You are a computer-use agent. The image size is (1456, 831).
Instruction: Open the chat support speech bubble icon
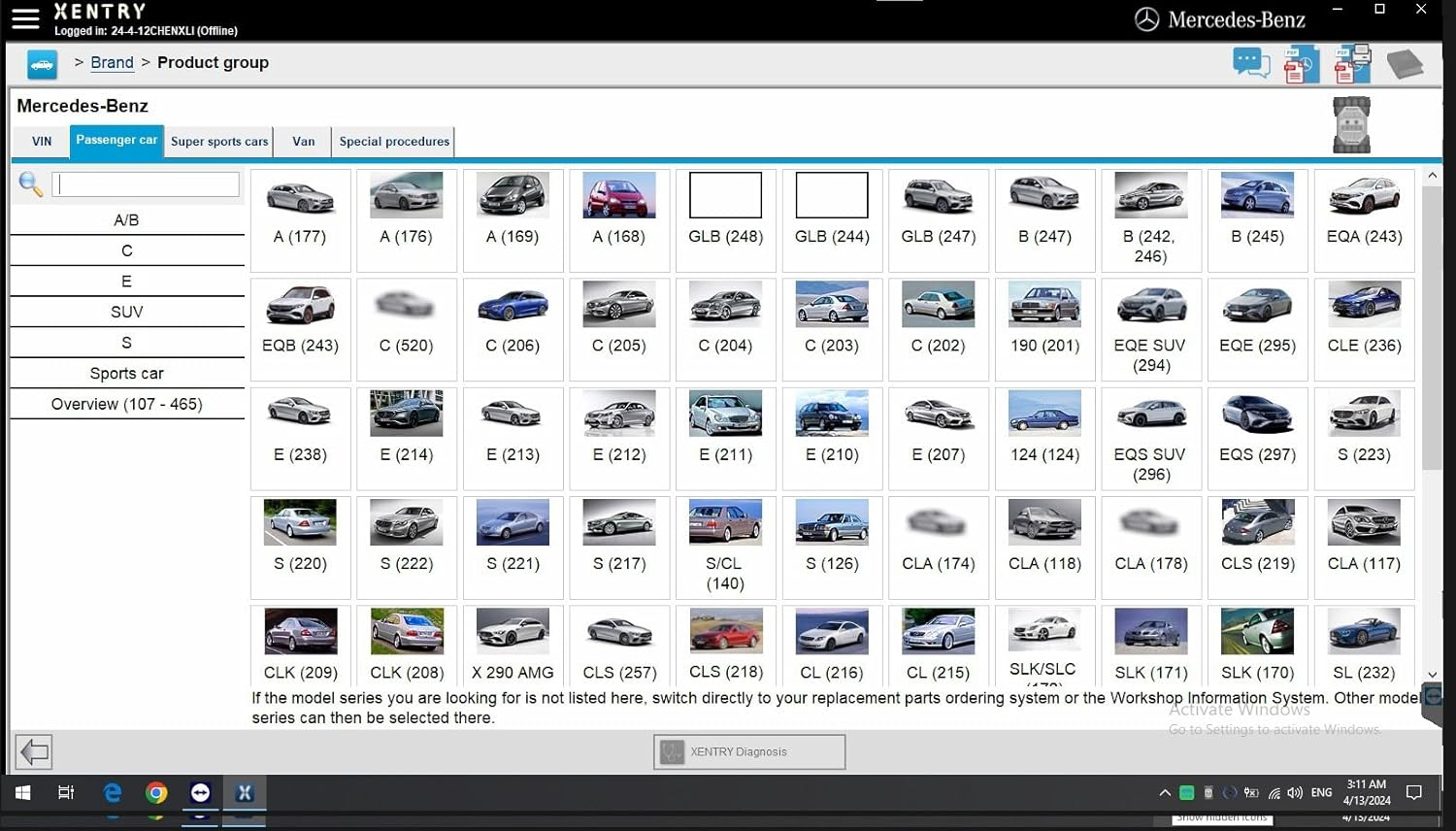[1250, 64]
